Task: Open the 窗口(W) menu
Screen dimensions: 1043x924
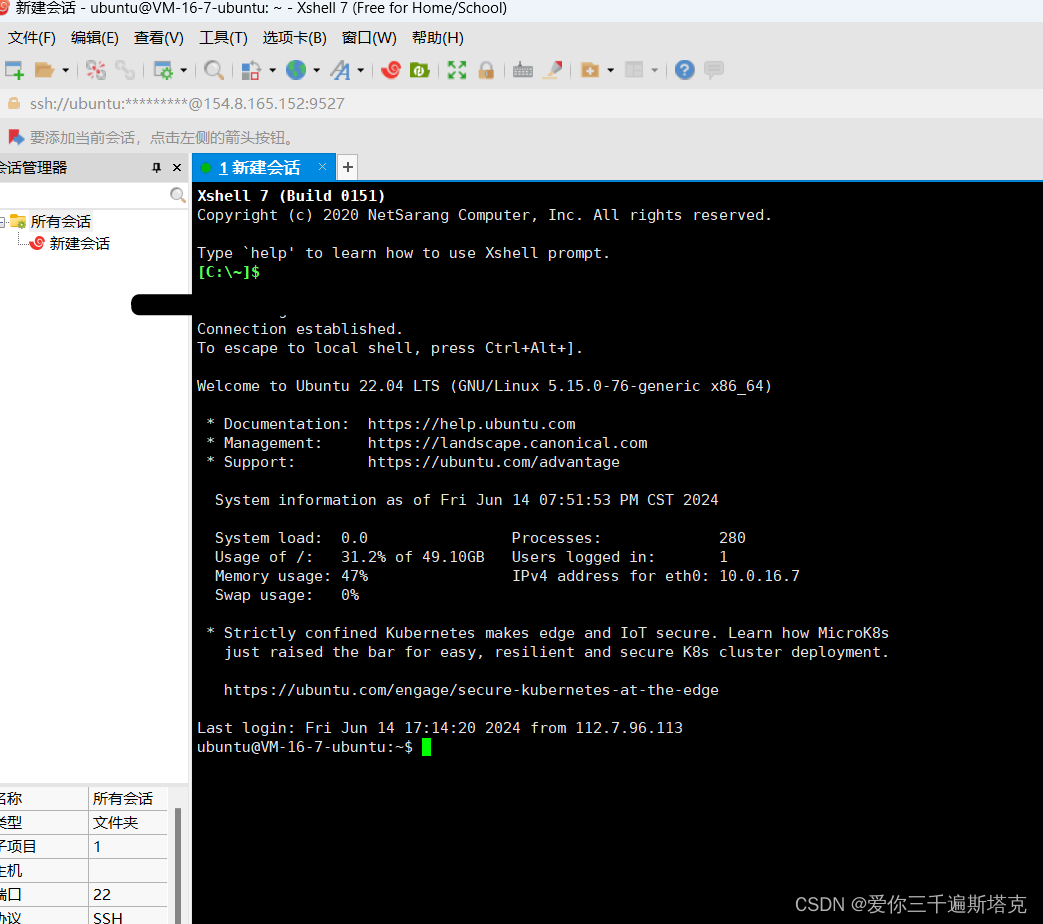Action: [368, 38]
